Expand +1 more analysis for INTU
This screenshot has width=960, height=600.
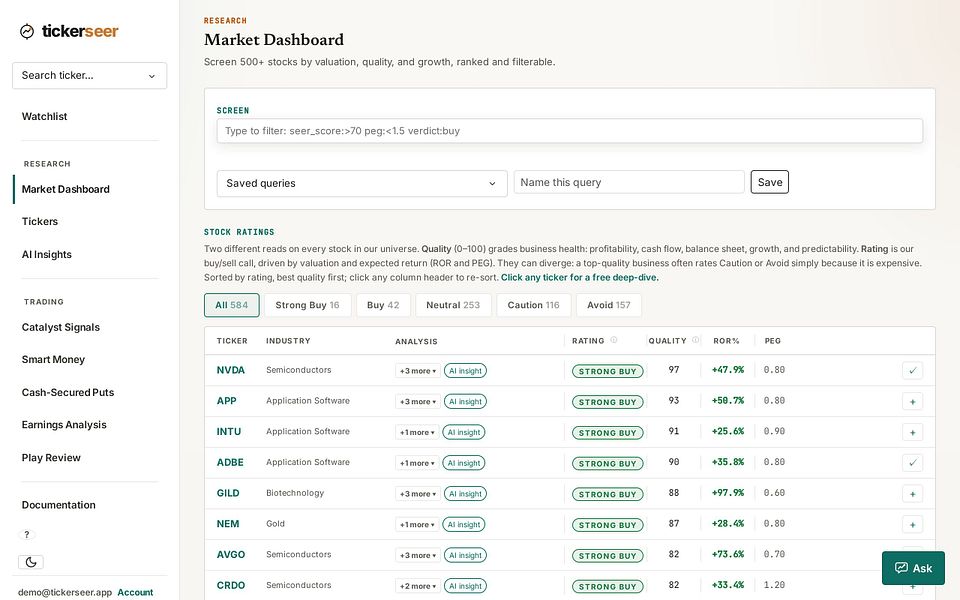click(417, 432)
